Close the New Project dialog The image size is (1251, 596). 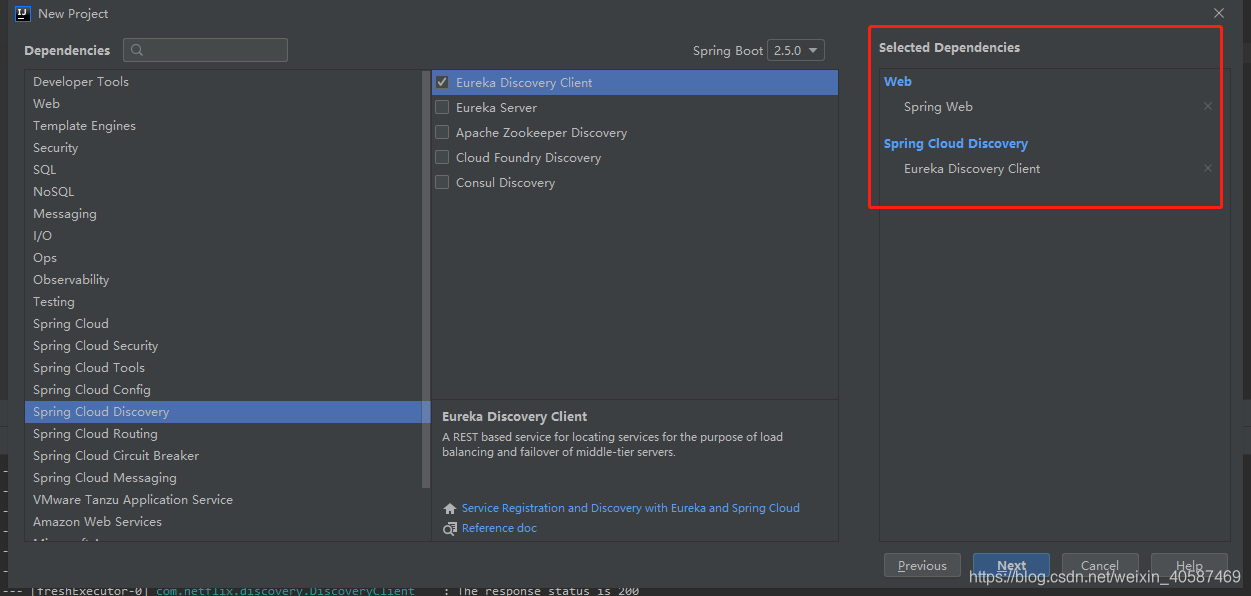click(x=1219, y=13)
